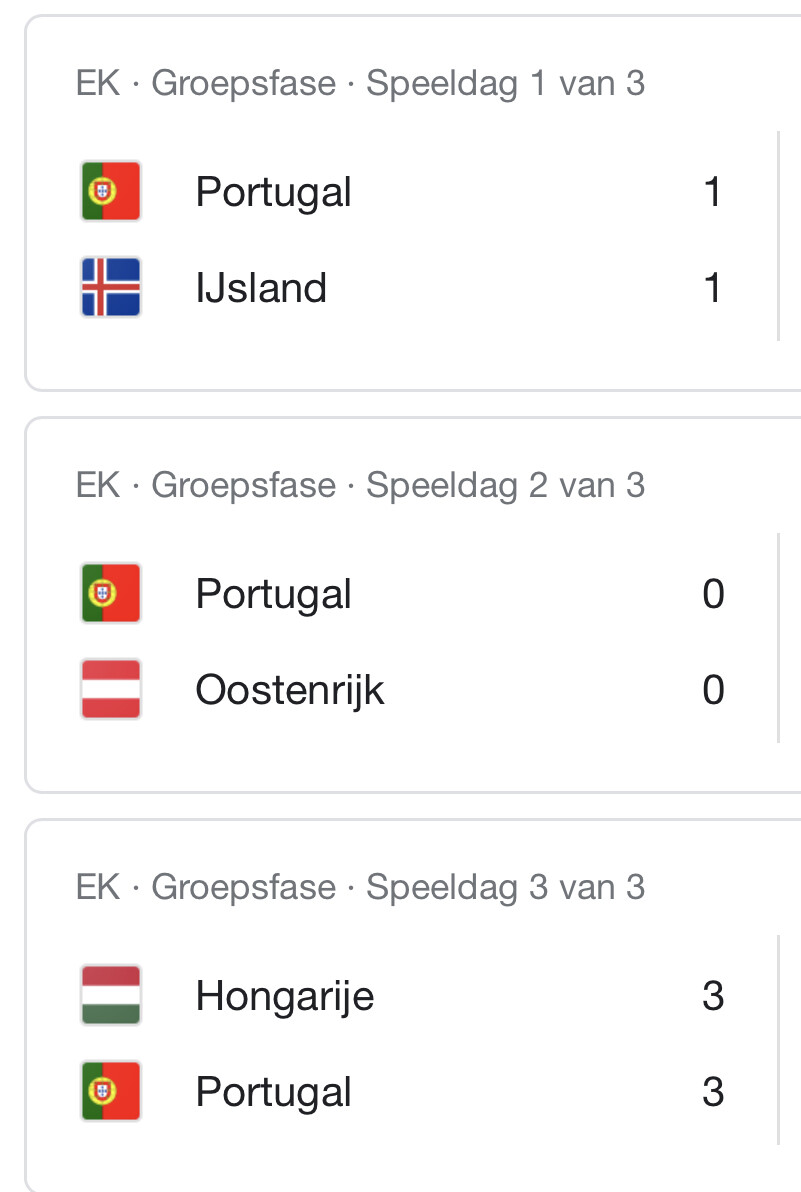The width and height of the screenshot is (801, 1192).
Task: Click the Hongarije flag icon
Action: 111,994
